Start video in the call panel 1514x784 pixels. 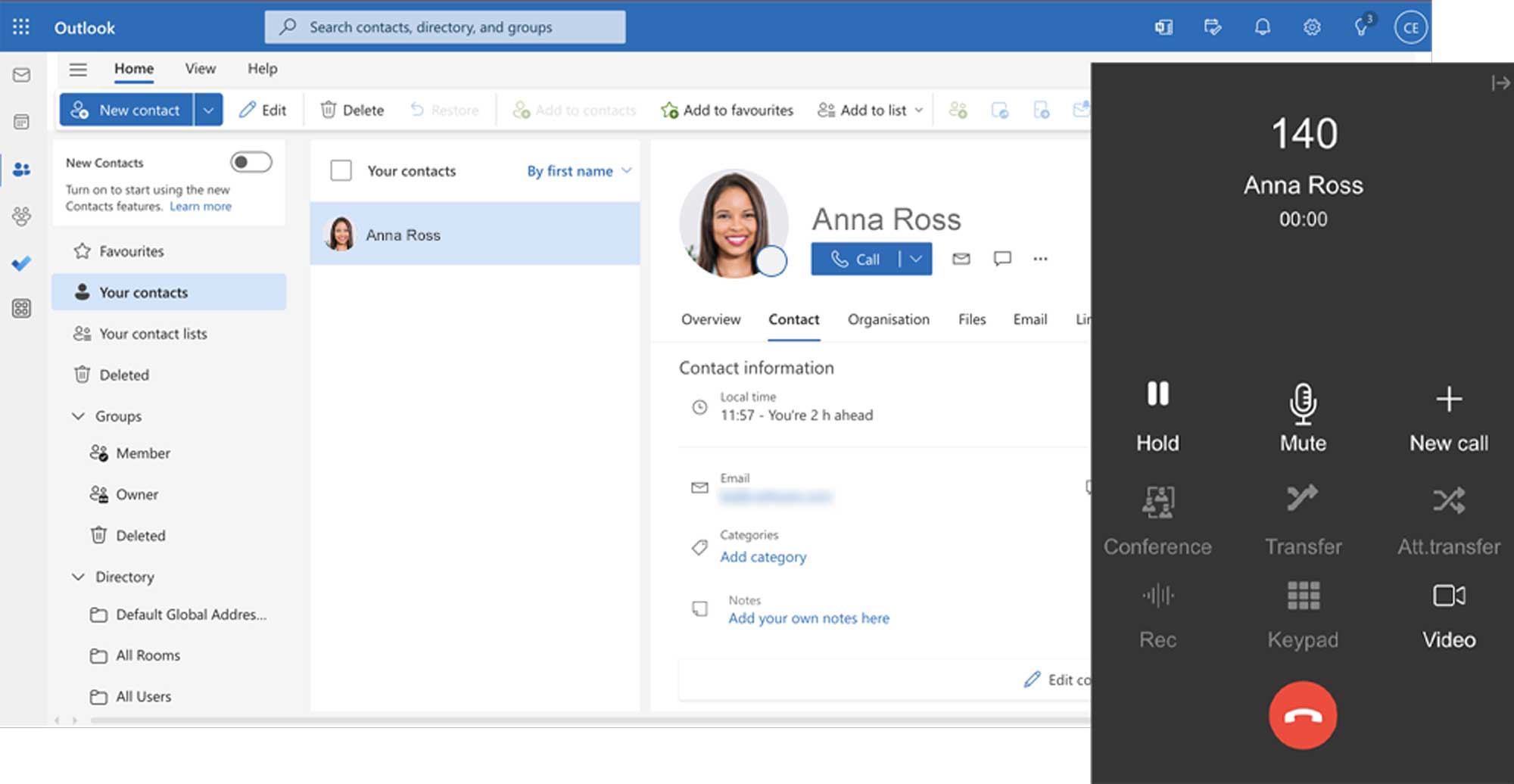tap(1448, 614)
